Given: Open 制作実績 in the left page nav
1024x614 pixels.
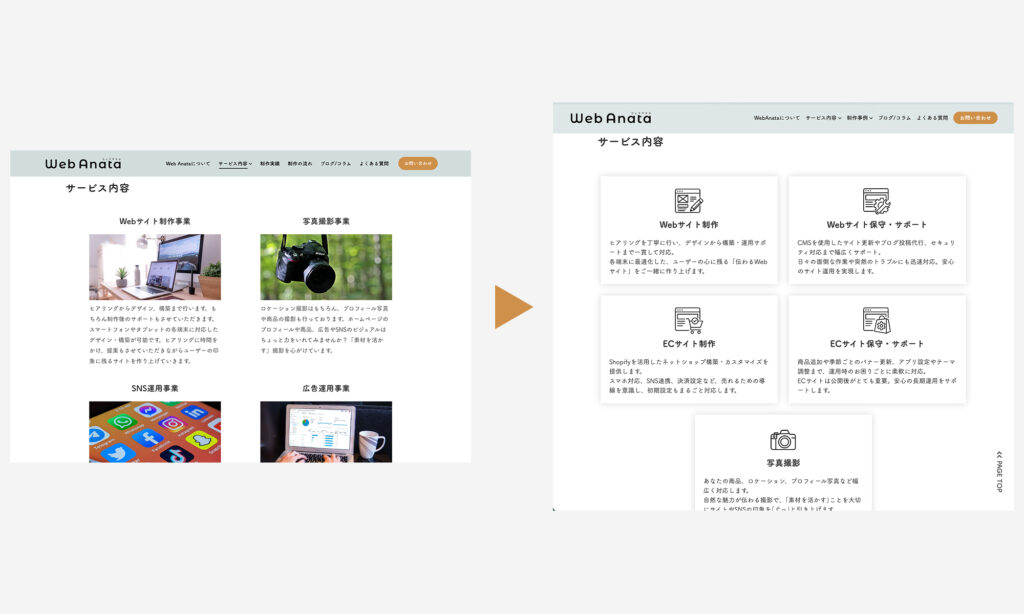Looking at the screenshot, I should tap(270, 164).
